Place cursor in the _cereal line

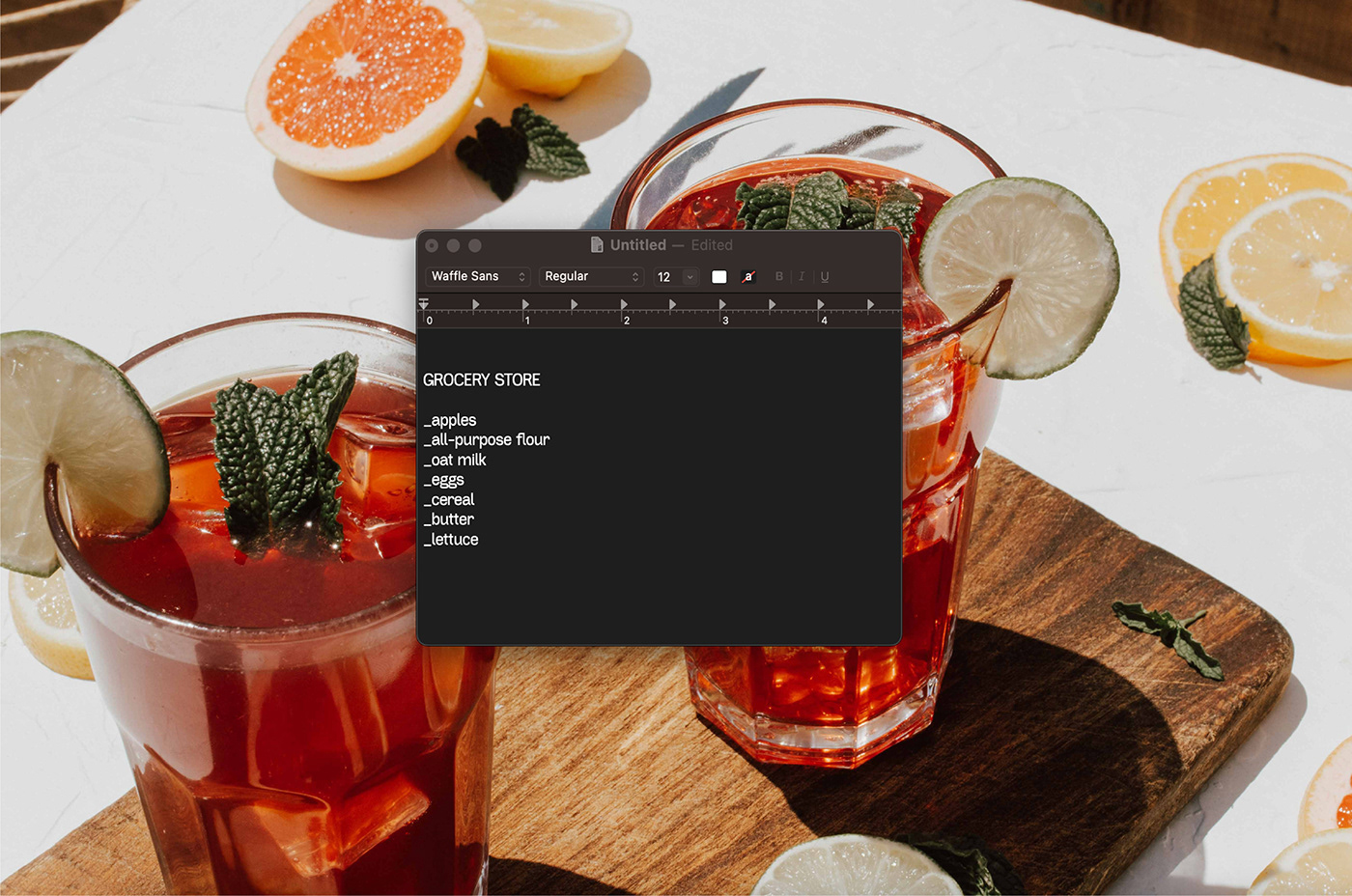point(449,499)
